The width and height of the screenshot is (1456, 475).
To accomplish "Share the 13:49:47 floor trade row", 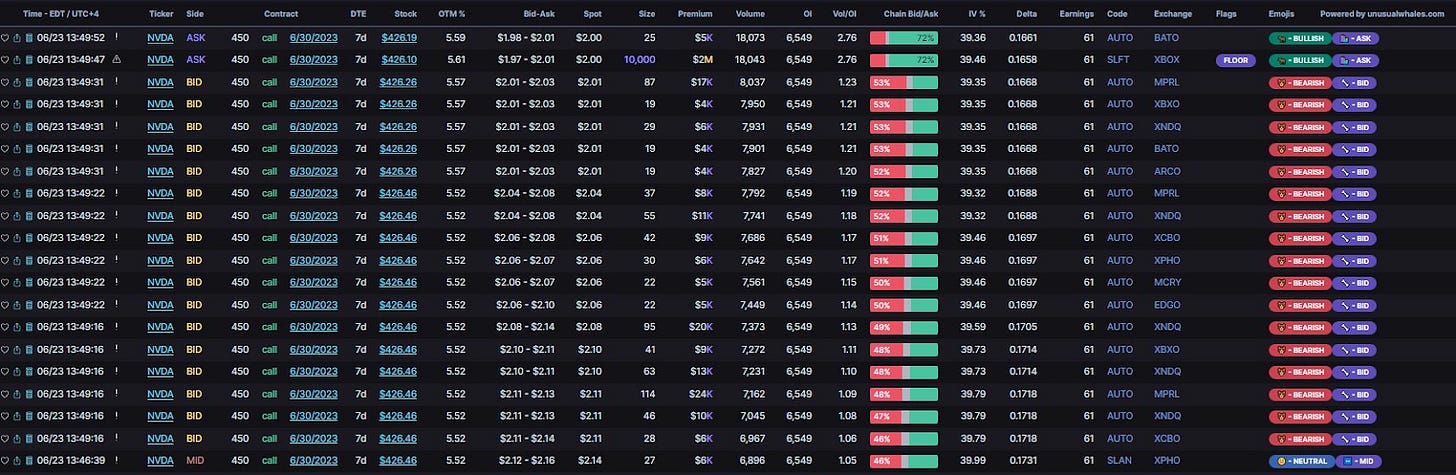I will pyautogui.click(x=17, y=59).
